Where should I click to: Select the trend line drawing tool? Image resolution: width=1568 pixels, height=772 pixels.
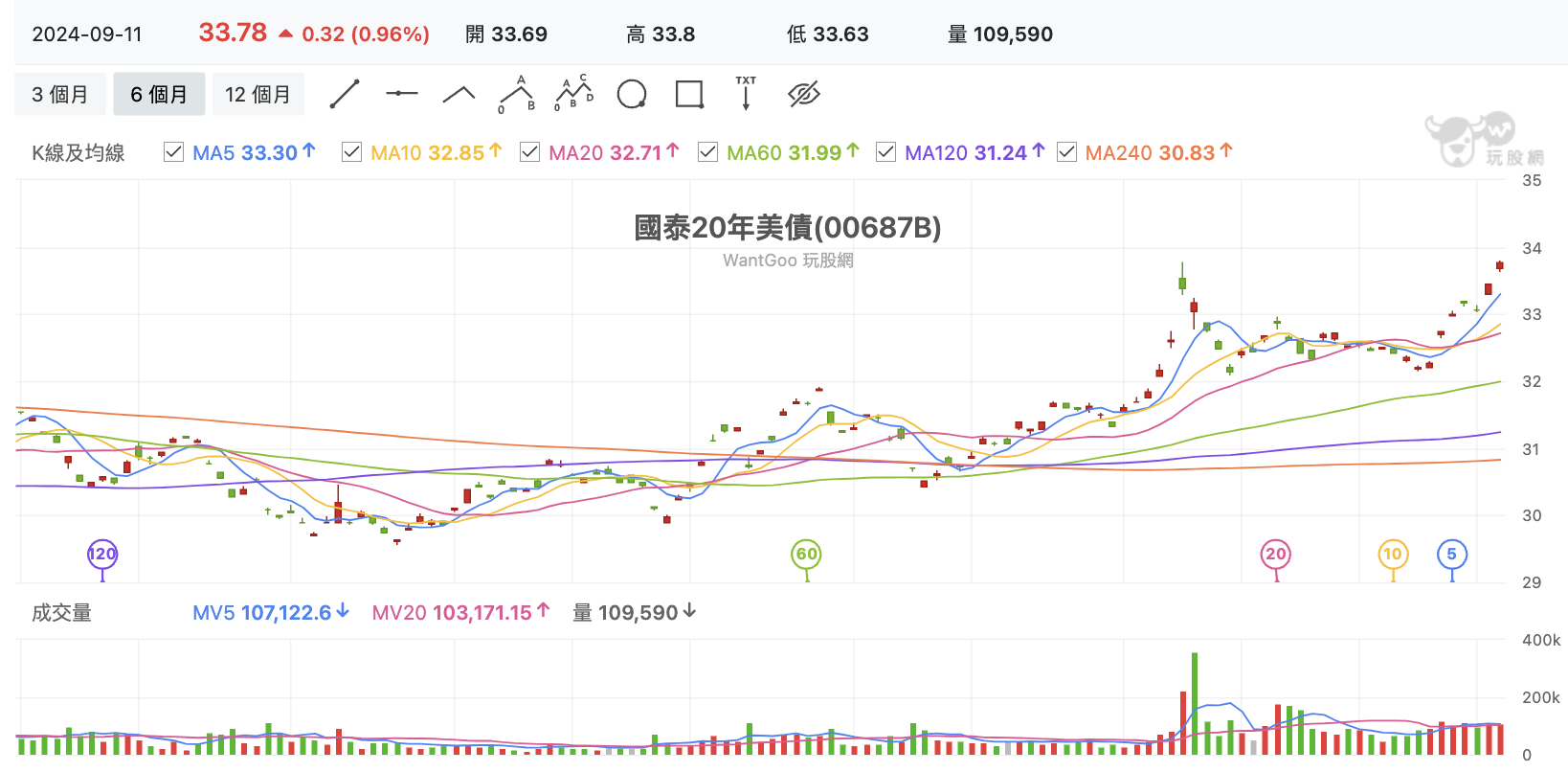pos(345,94)
